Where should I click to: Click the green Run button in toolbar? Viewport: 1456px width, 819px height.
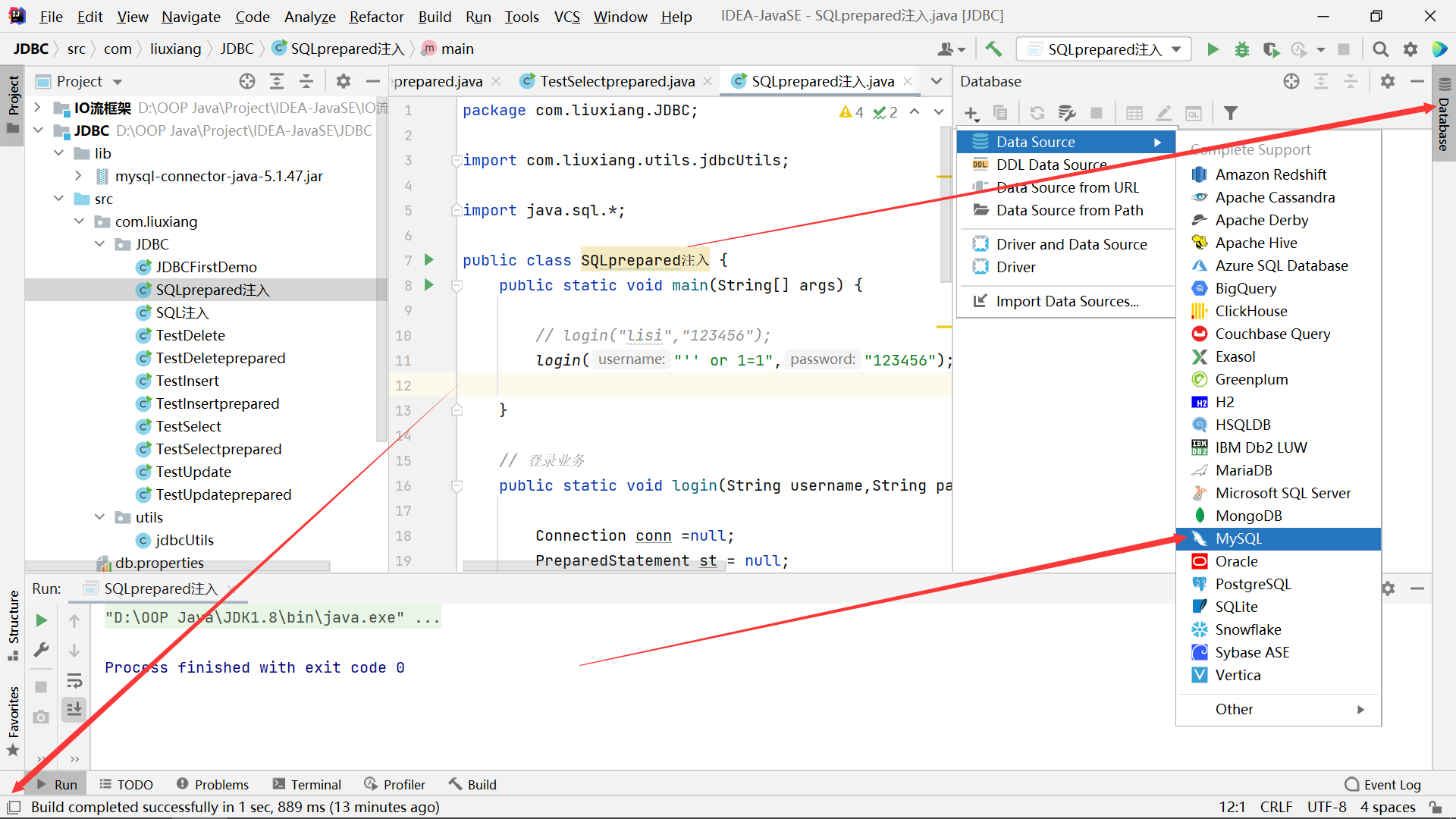pos(1213,49)
